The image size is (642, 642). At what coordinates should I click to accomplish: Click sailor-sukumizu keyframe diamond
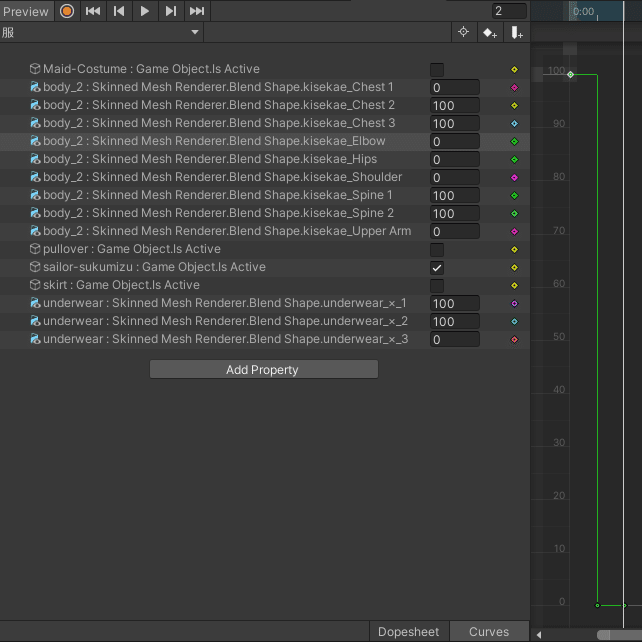point(515,268)
